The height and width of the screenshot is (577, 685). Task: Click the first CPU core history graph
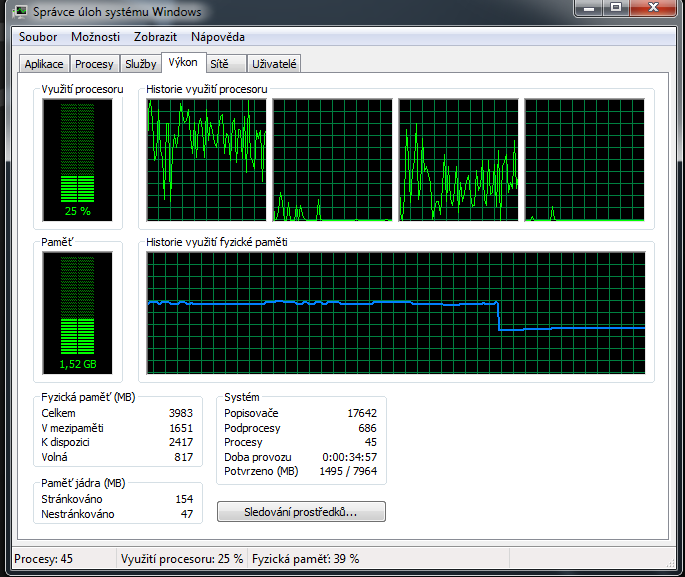click(206, 160)
